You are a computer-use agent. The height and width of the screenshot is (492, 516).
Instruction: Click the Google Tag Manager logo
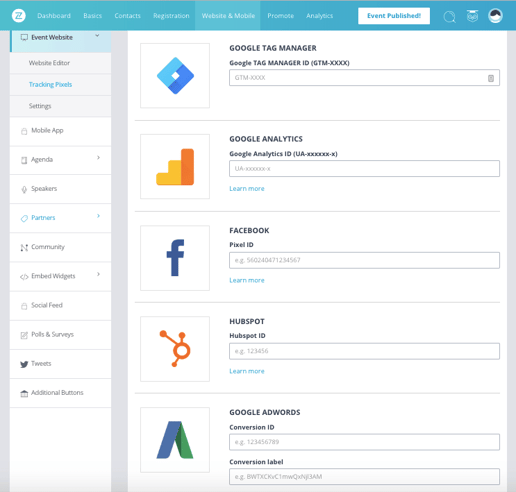pos(175,76)
